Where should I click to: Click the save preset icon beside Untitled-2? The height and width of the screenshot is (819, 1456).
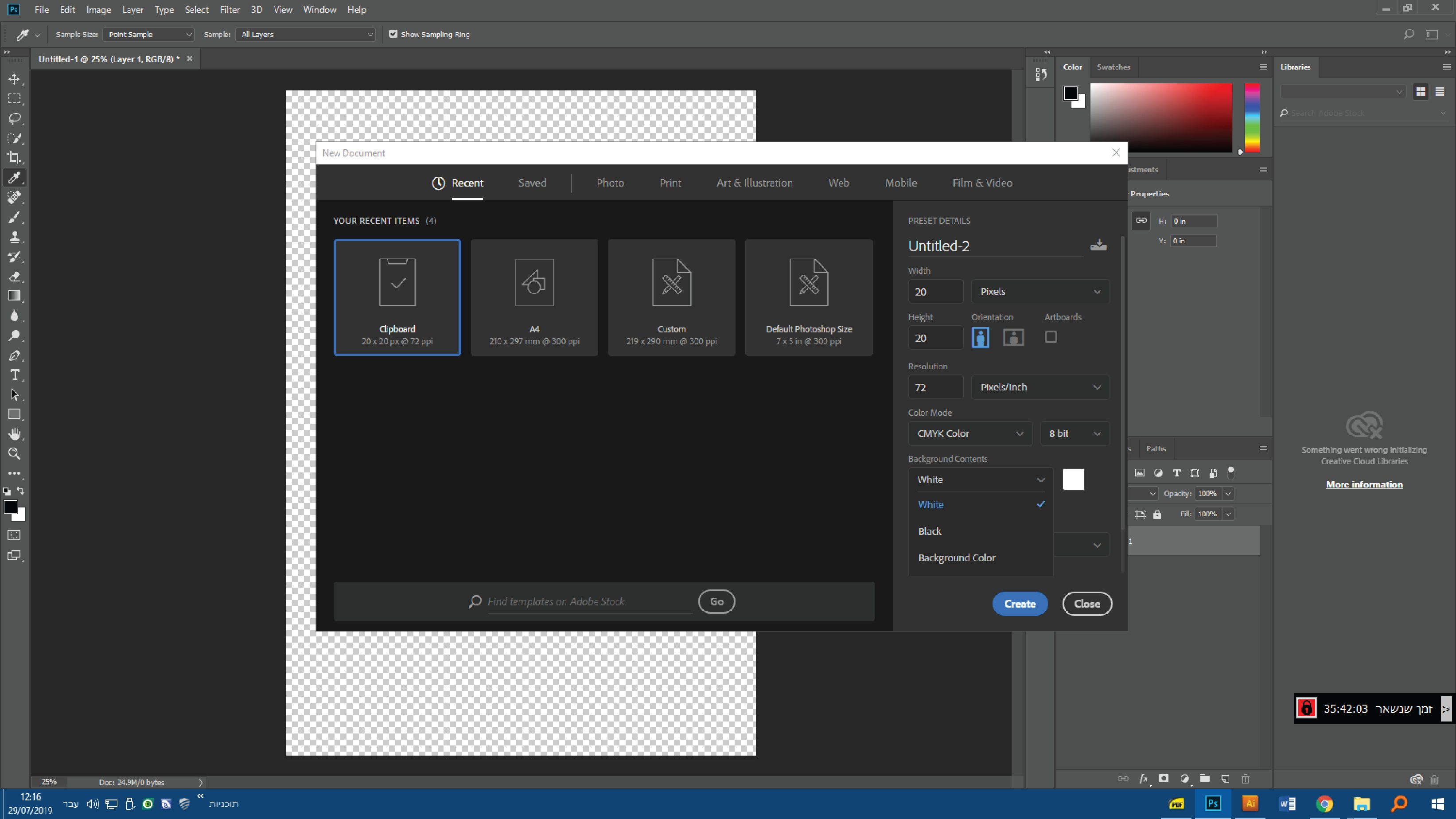[x=1098, y=245]
